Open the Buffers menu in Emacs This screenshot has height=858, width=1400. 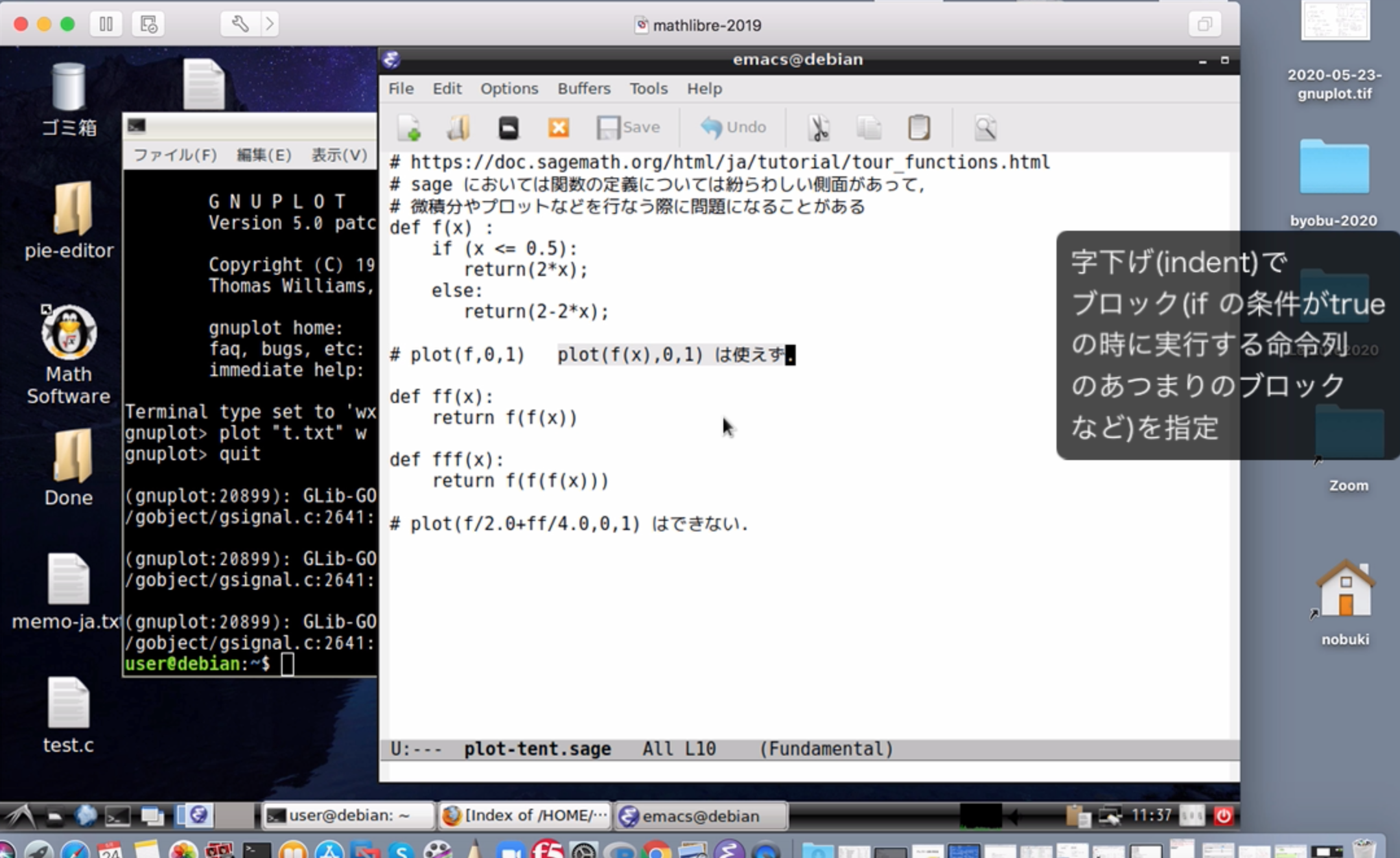click(584, 88)
